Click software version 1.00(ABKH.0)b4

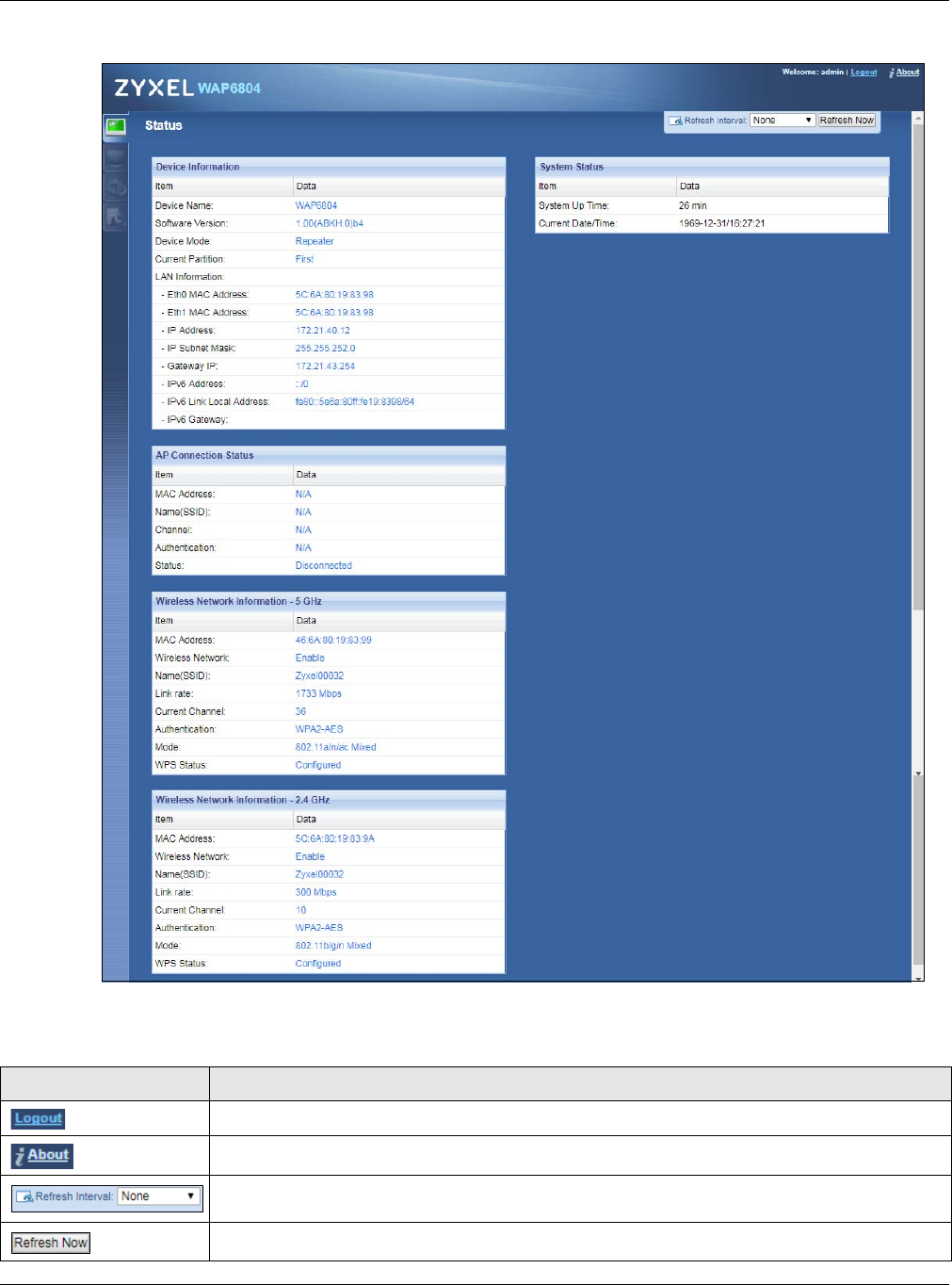(x=330, y=223)
